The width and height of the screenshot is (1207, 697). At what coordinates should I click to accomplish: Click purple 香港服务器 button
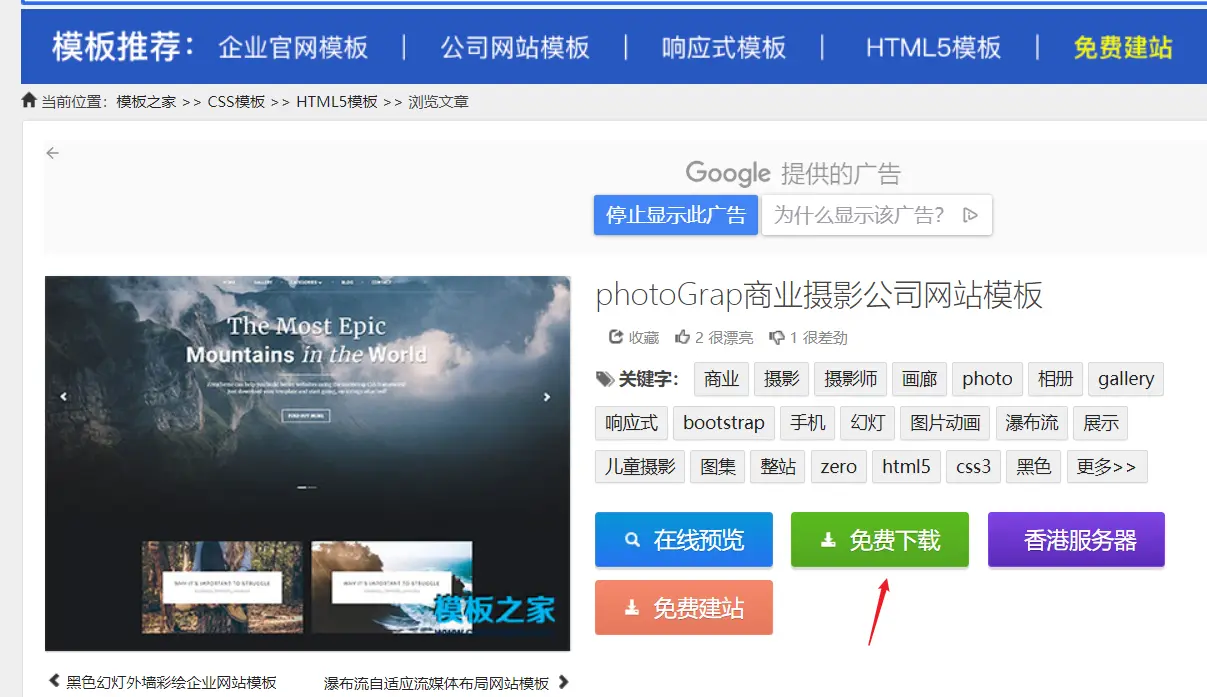(1076, 540)
